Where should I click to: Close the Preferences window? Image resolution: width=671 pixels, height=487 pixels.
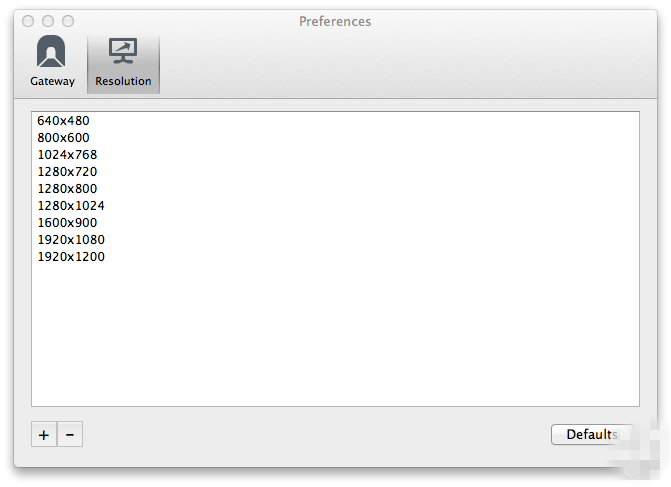point(28,21)
